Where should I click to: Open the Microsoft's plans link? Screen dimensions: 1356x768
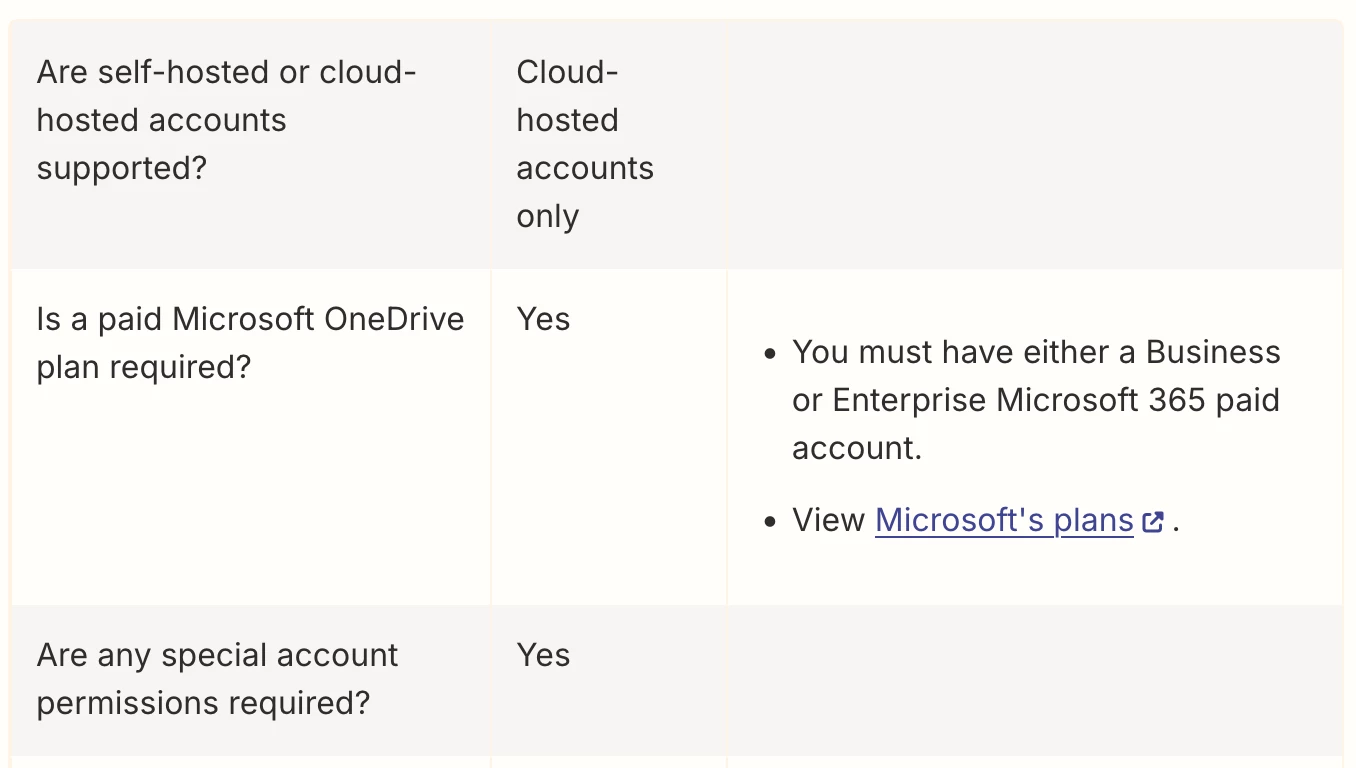(x=1004, y=520)
